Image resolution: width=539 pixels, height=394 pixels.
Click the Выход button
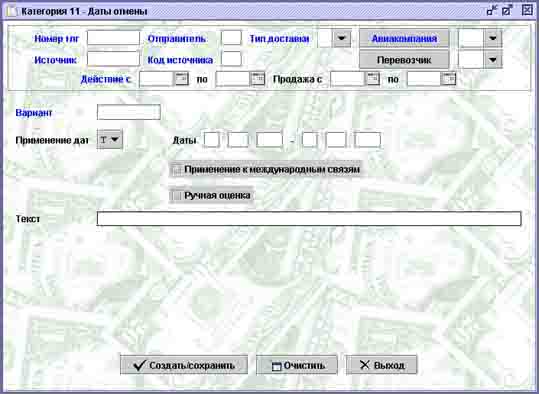(x=382, y=365)
